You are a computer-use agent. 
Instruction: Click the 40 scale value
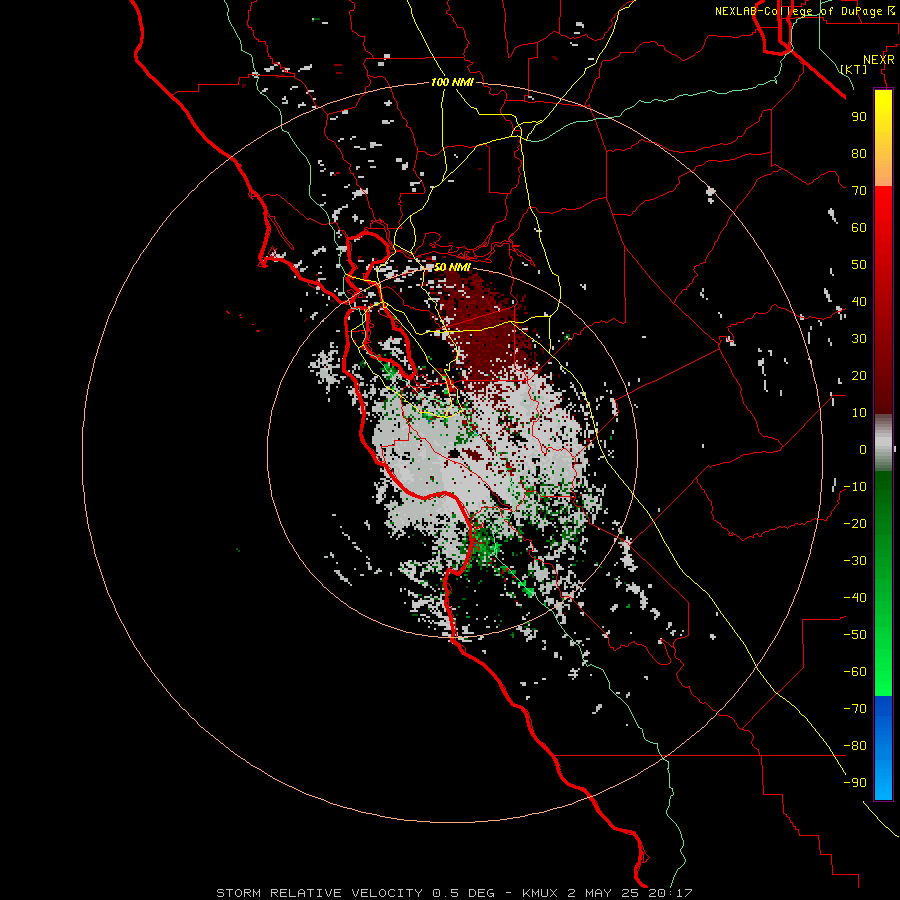[x=859, y=301]
